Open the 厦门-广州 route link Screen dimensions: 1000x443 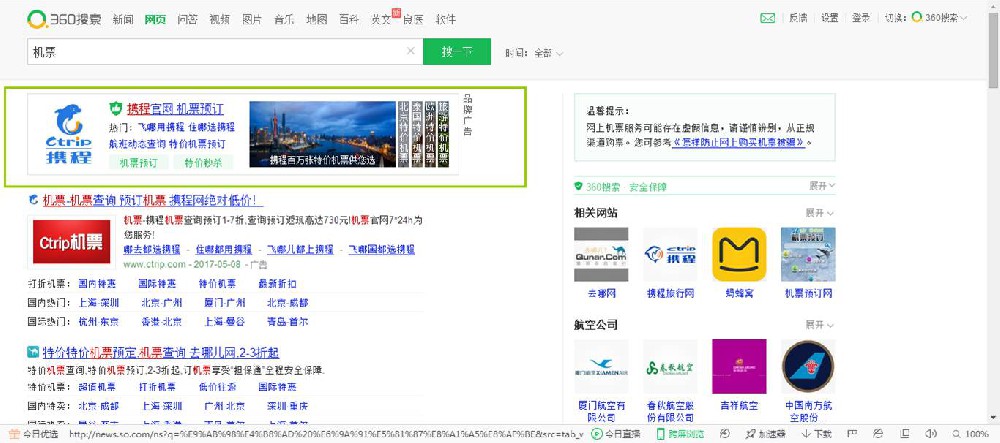click(224, 303)
